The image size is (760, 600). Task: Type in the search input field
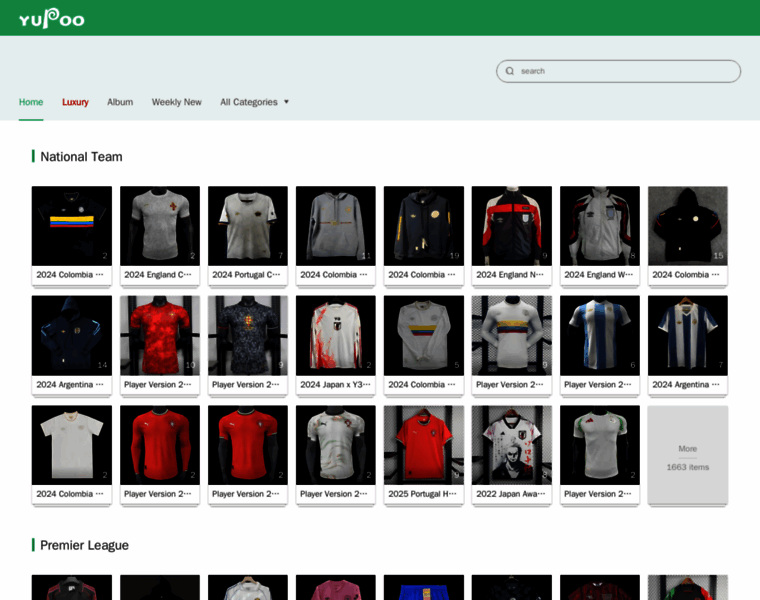point(625,71)
